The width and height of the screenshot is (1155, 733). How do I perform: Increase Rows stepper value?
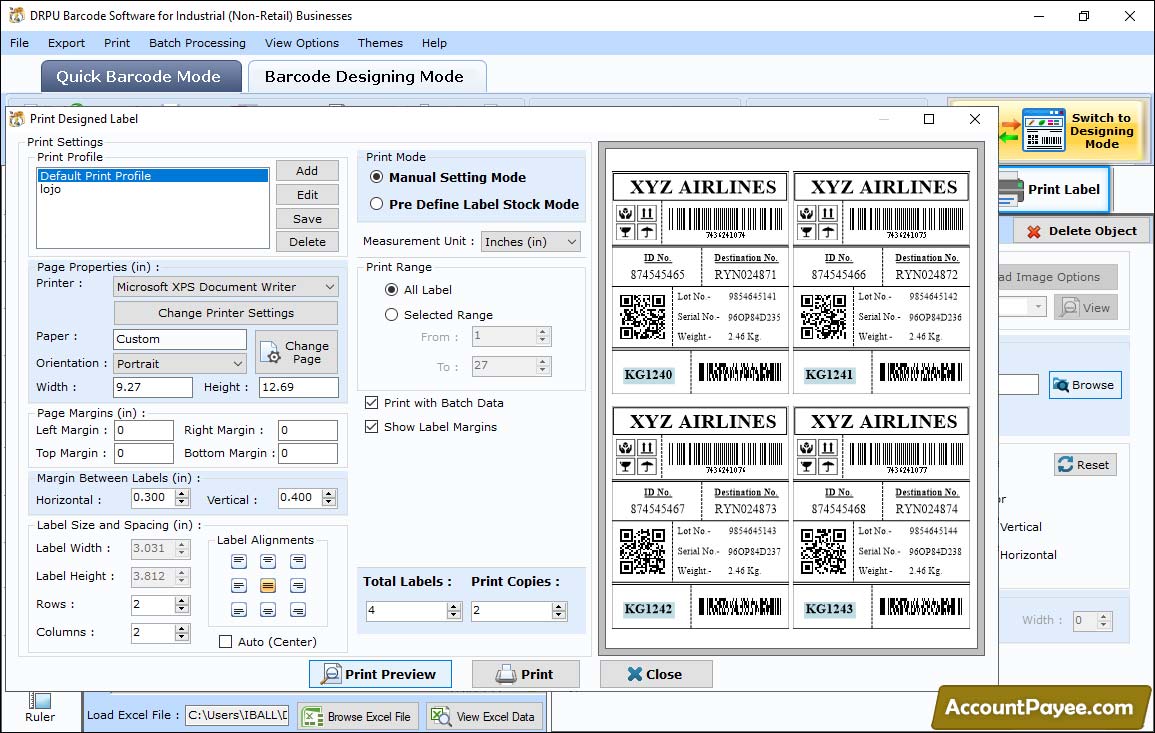pyautogui.click(x=181, y=601)
